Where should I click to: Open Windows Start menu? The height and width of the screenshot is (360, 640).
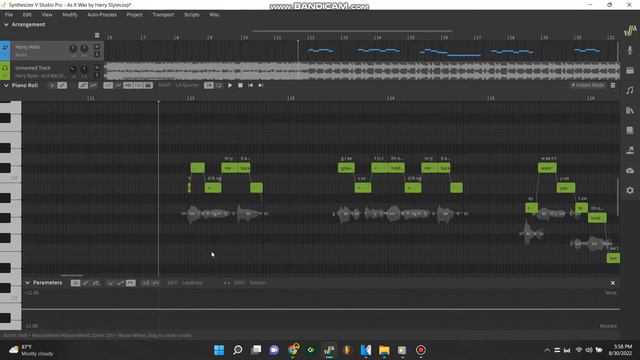pyautogui.click(x=219, y=350)
